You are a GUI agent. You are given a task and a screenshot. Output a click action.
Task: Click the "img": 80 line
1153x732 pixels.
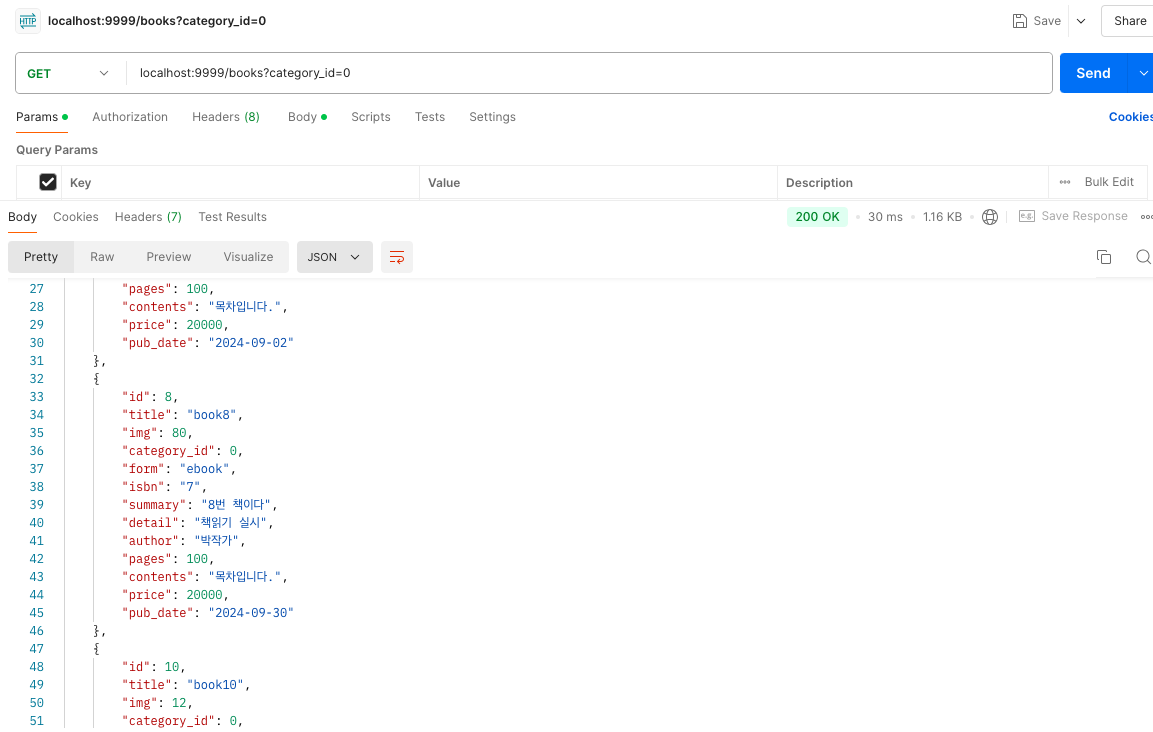click(x=157, y=433)
